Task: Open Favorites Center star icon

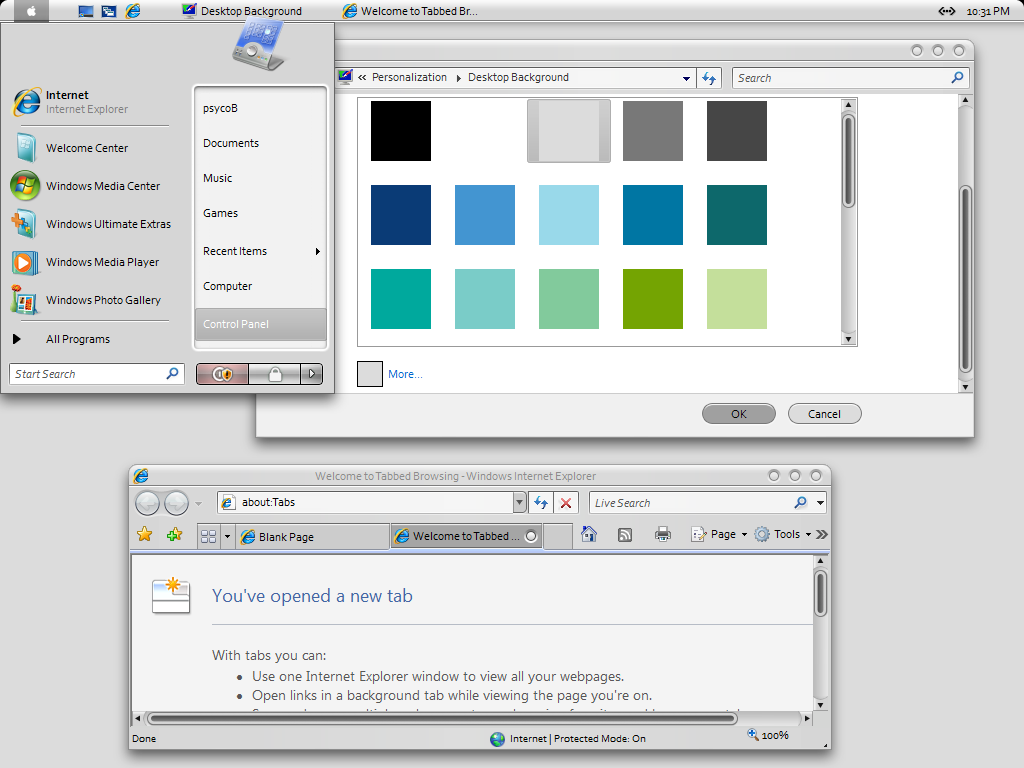Action: [x=145, y=535]
